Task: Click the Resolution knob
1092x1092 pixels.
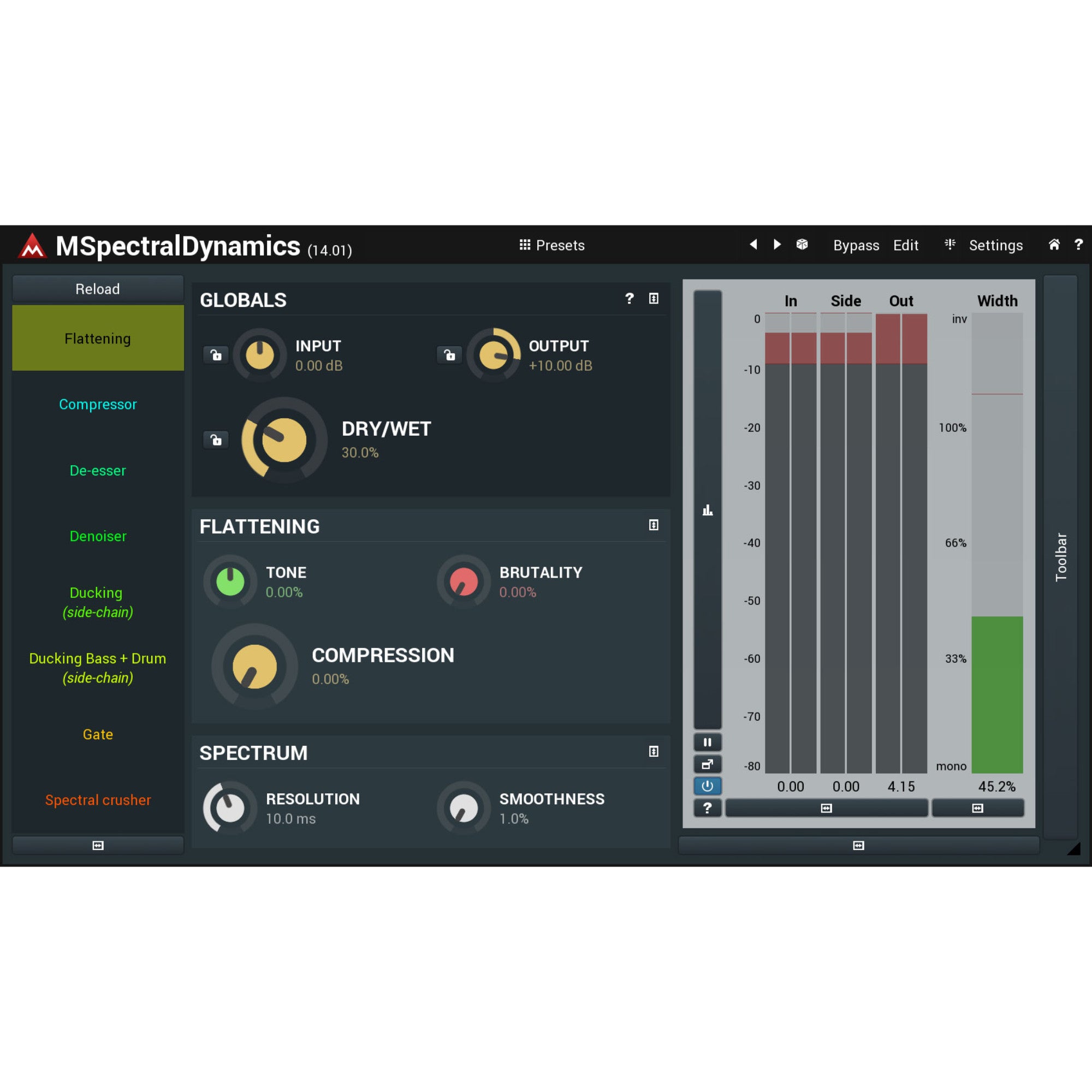Action: (230, 808)
